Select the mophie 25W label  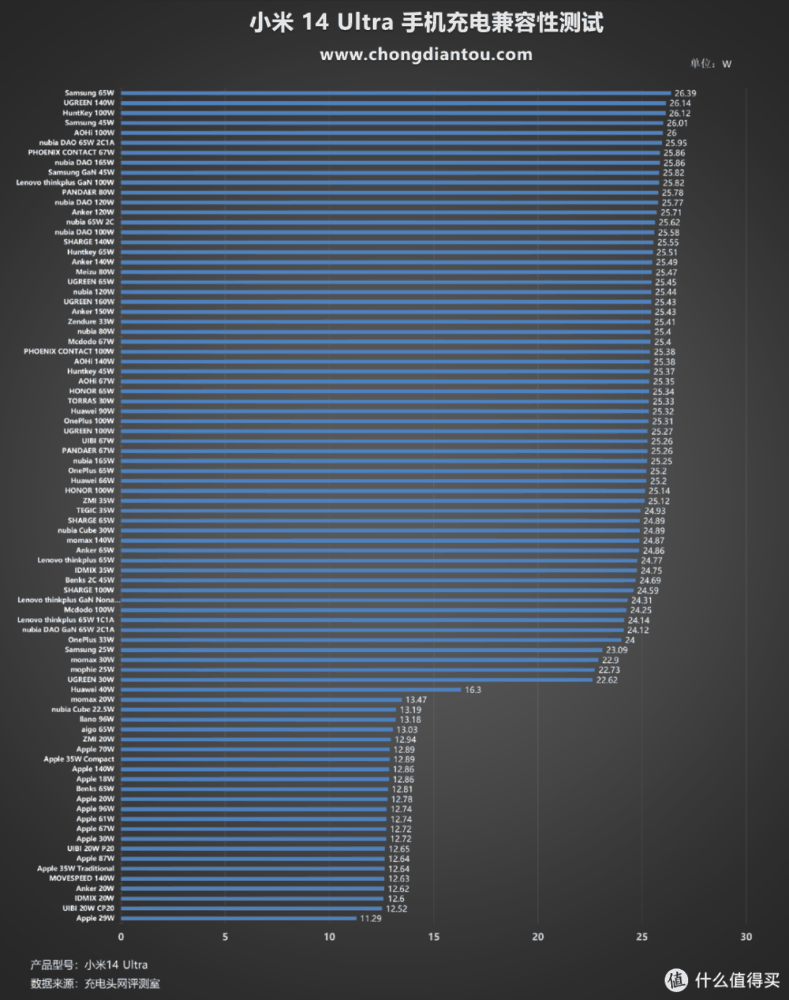93,669
